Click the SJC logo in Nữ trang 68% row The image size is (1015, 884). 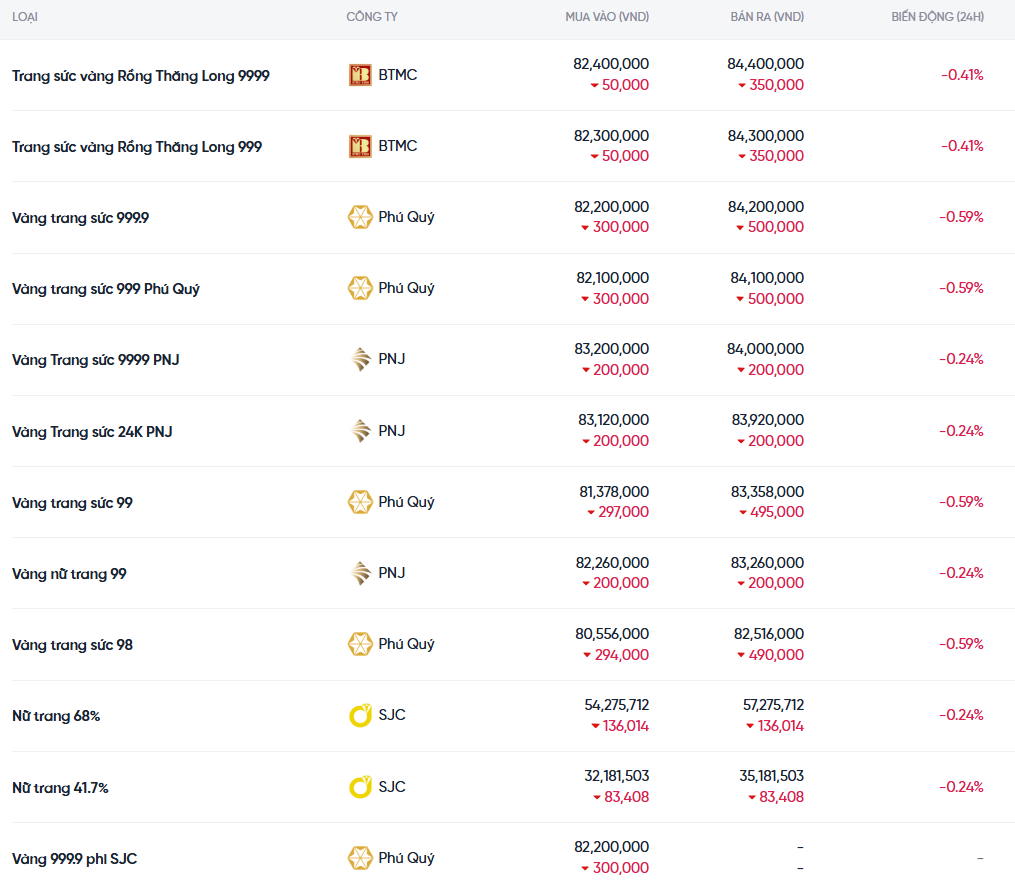pyautogui.click(x=360, y=715)
